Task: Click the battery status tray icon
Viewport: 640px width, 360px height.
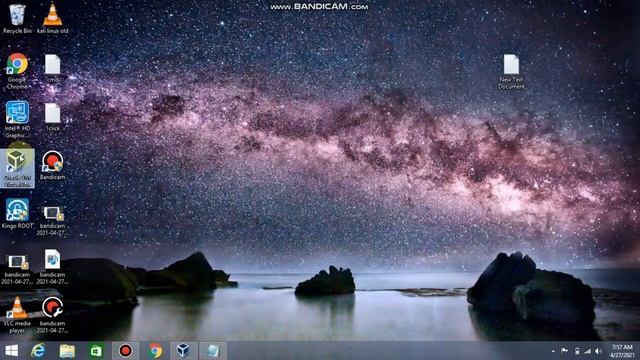Action: [577, 351]
